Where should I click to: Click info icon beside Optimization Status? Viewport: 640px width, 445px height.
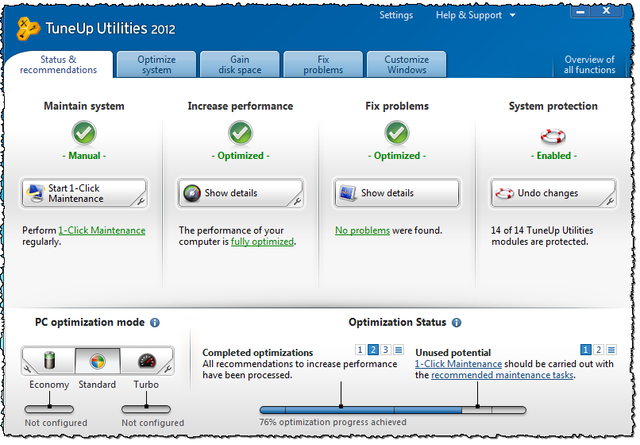point(456,323)
